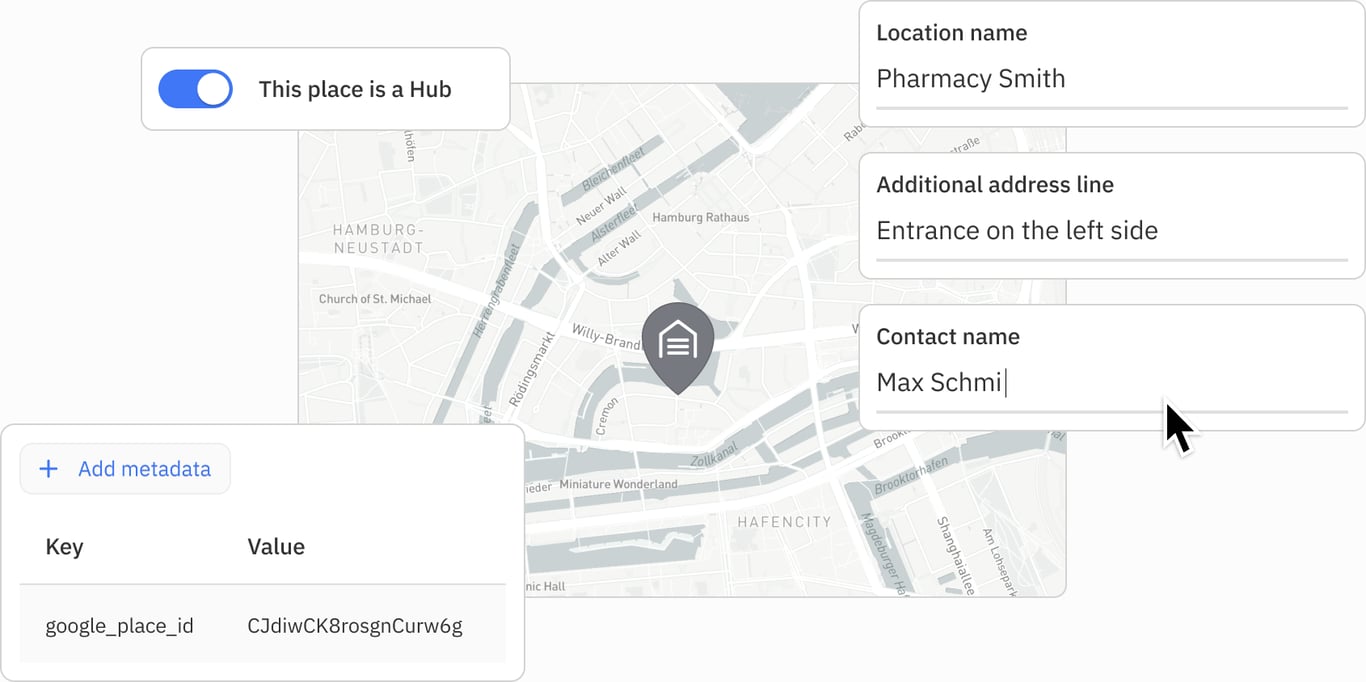Screen dimensions: 1366x682
Task: Click the Willy-Brandt street label
Action: tap(605, 336)
